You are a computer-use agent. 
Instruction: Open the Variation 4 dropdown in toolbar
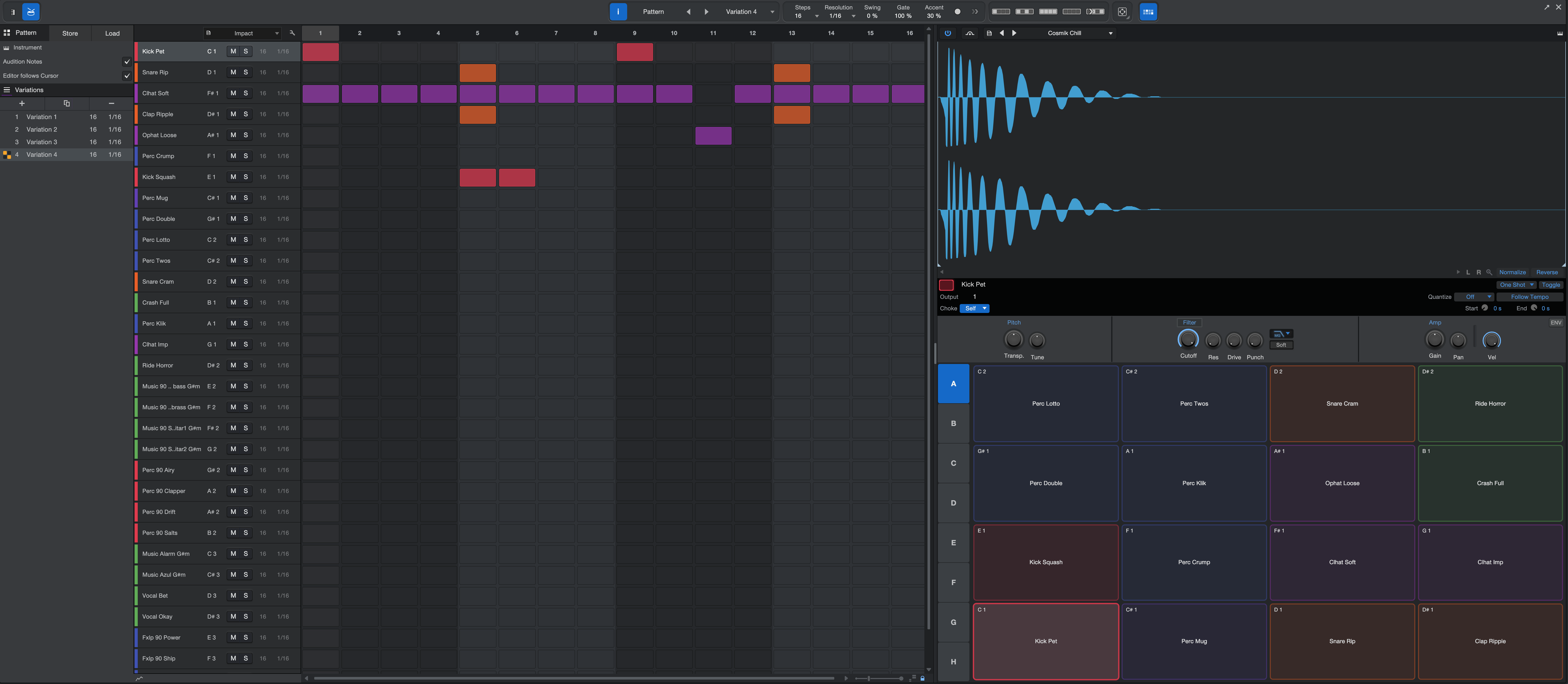[772, 12]
